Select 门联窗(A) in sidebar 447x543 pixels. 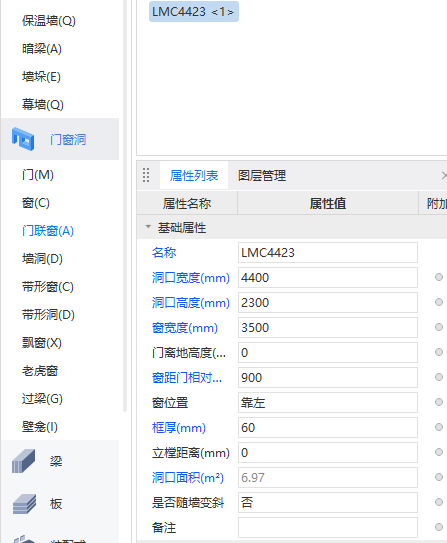[x=48, y=231]
